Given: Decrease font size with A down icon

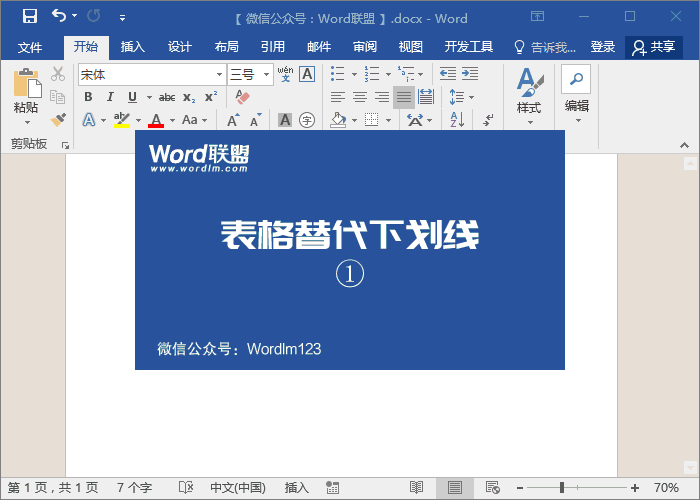Looking at the screenshot, I should (255, 120).
